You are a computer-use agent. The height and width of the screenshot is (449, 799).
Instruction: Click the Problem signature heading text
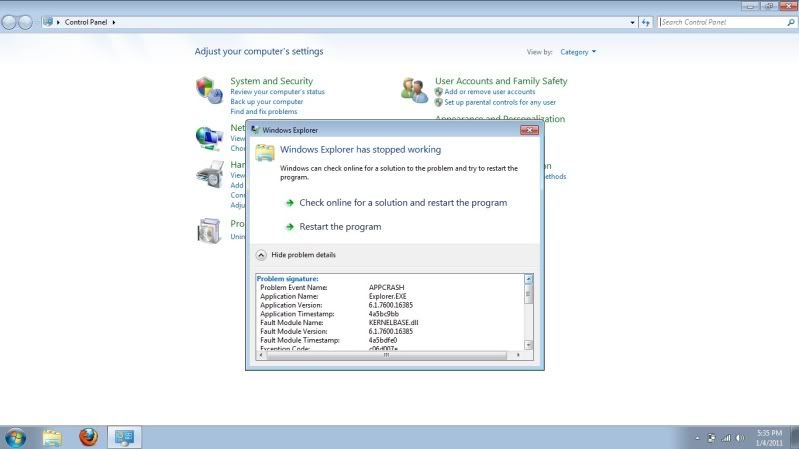(x=287, y=279)
